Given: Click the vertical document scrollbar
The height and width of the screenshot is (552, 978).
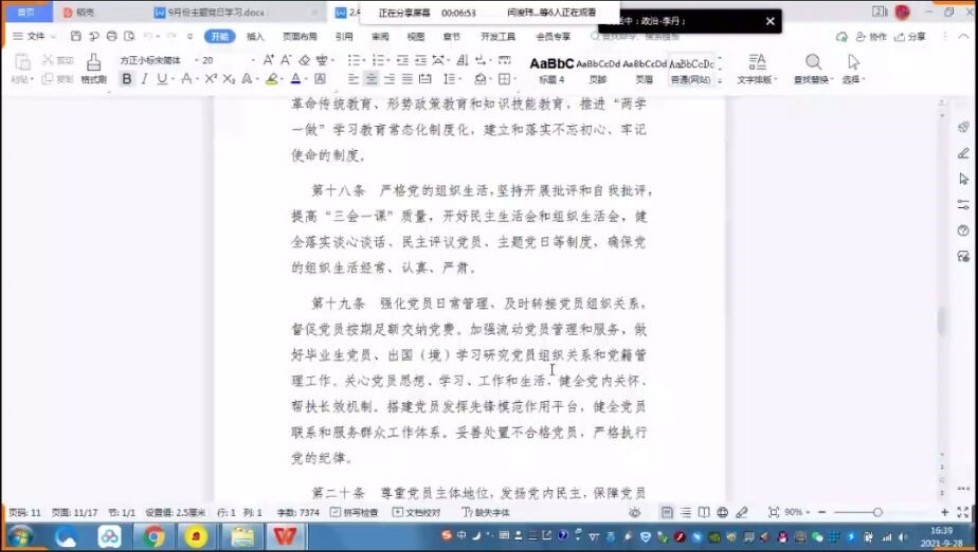Looking at the screenshot, I should point(940,321).
